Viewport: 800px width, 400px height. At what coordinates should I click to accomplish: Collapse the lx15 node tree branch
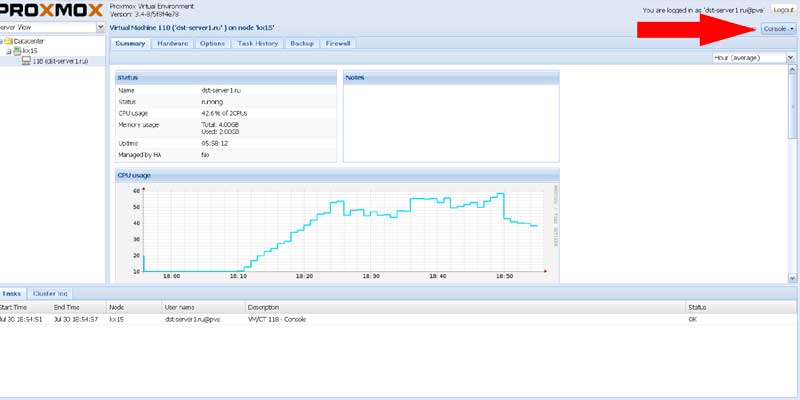tap(9, 52)
